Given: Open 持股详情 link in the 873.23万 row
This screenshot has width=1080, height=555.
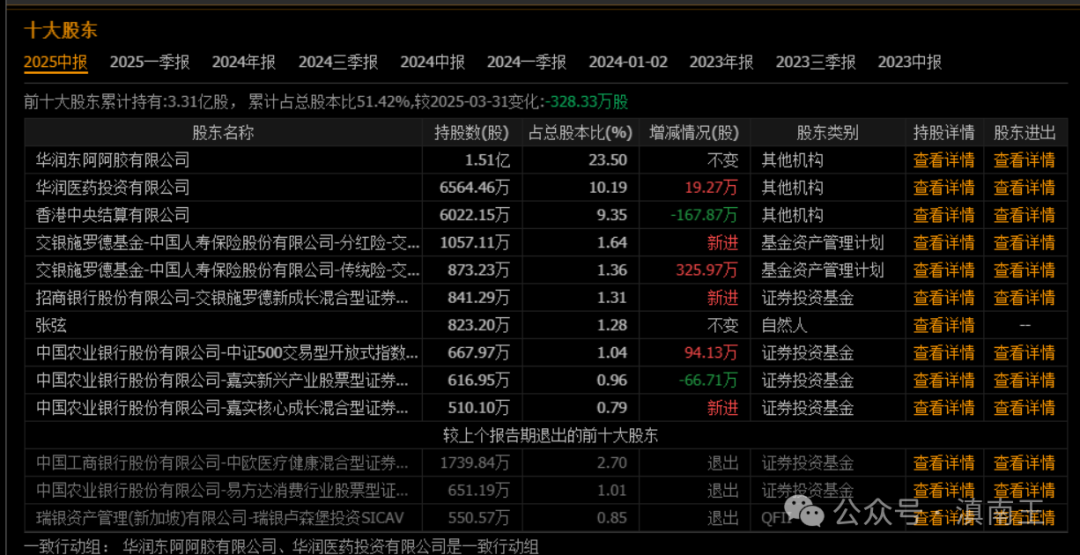Looking at the screenshot, I should [944, 270].
